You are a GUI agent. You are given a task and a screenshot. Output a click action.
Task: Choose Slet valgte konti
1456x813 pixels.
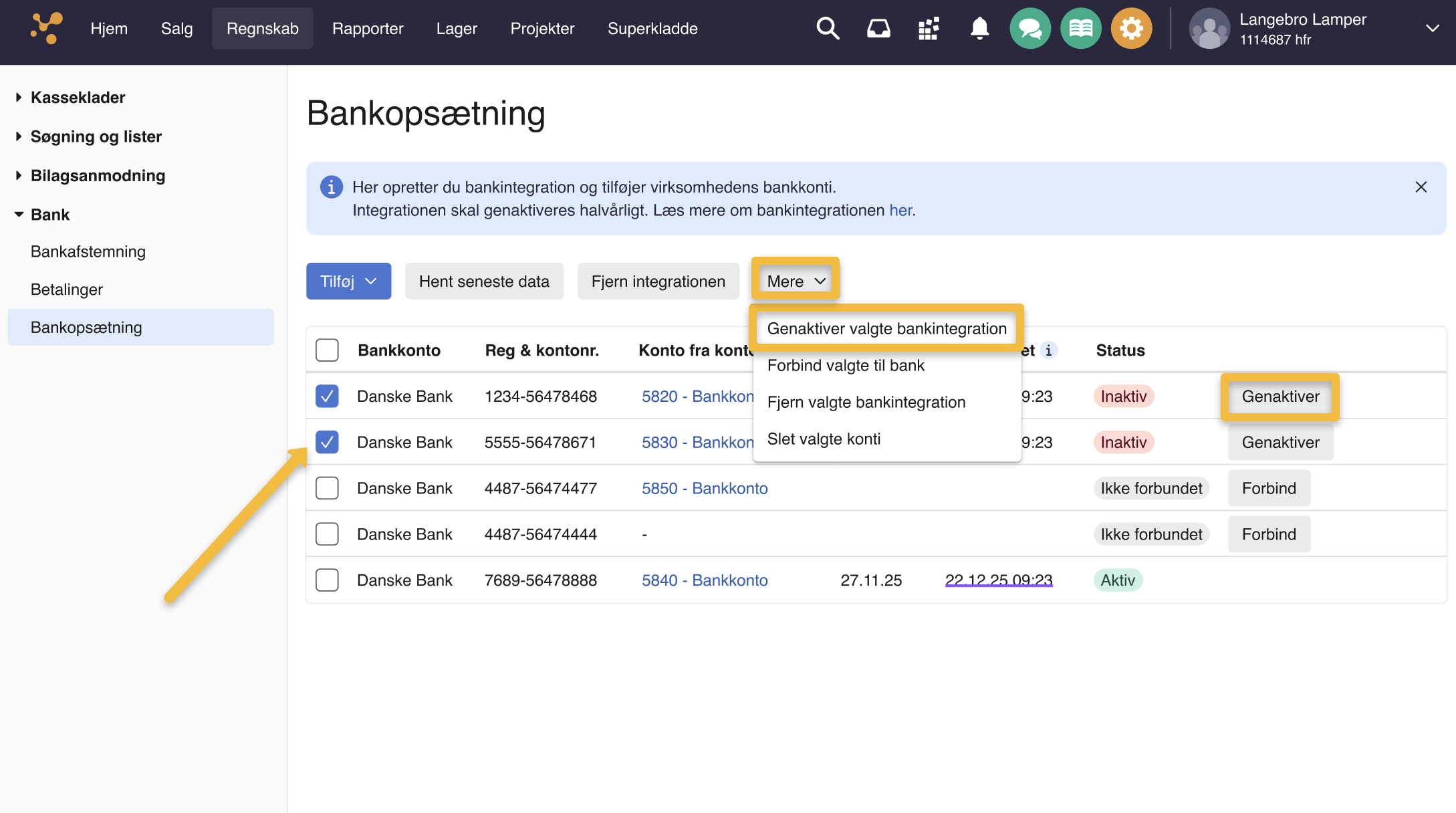[886, 439]
